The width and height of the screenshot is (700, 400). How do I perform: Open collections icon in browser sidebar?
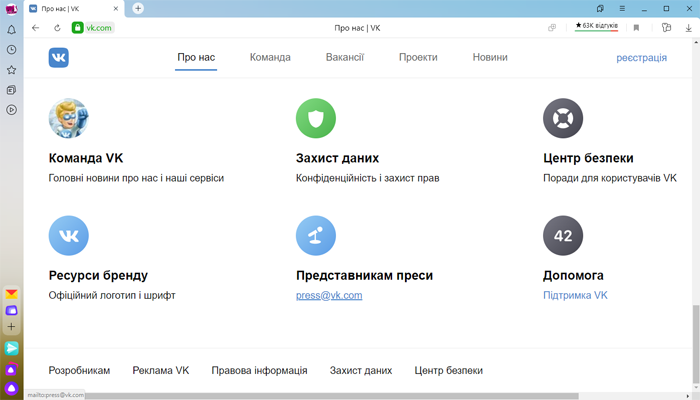point(12,90)
